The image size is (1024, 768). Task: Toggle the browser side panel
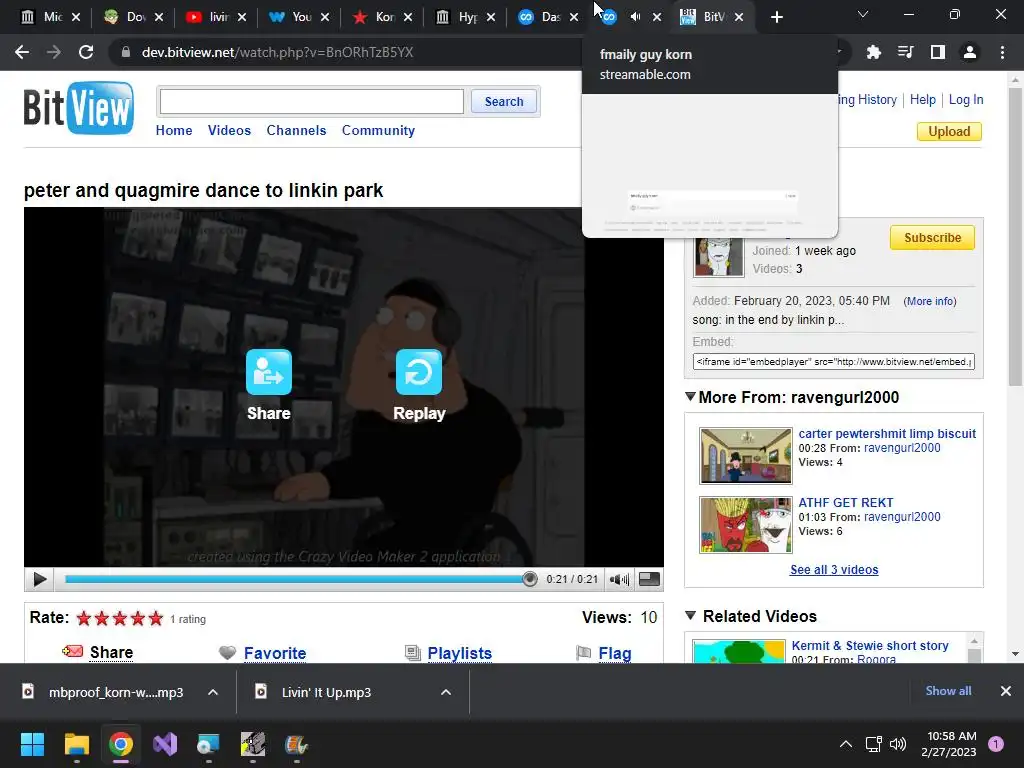pyautogui.click(x=937, y=52)
